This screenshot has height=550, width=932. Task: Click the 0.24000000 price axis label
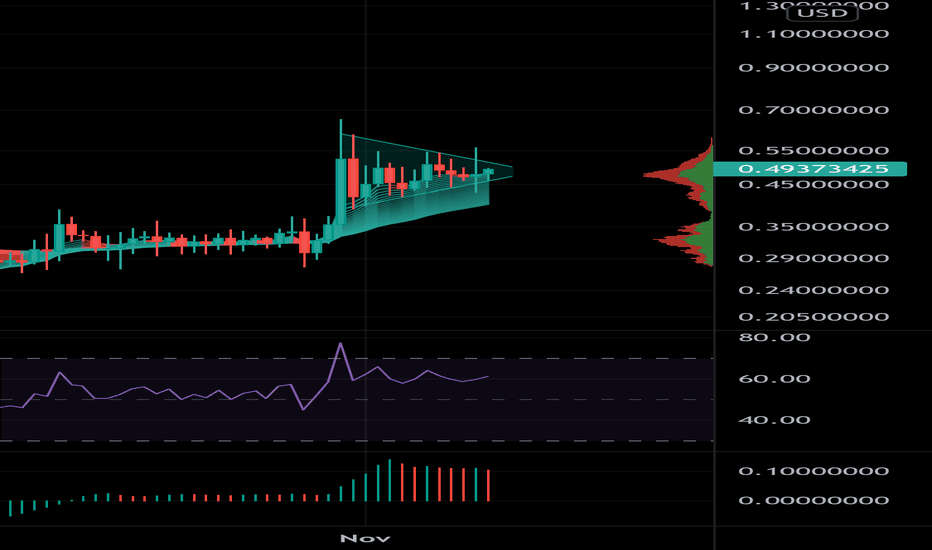click(814, 290)
